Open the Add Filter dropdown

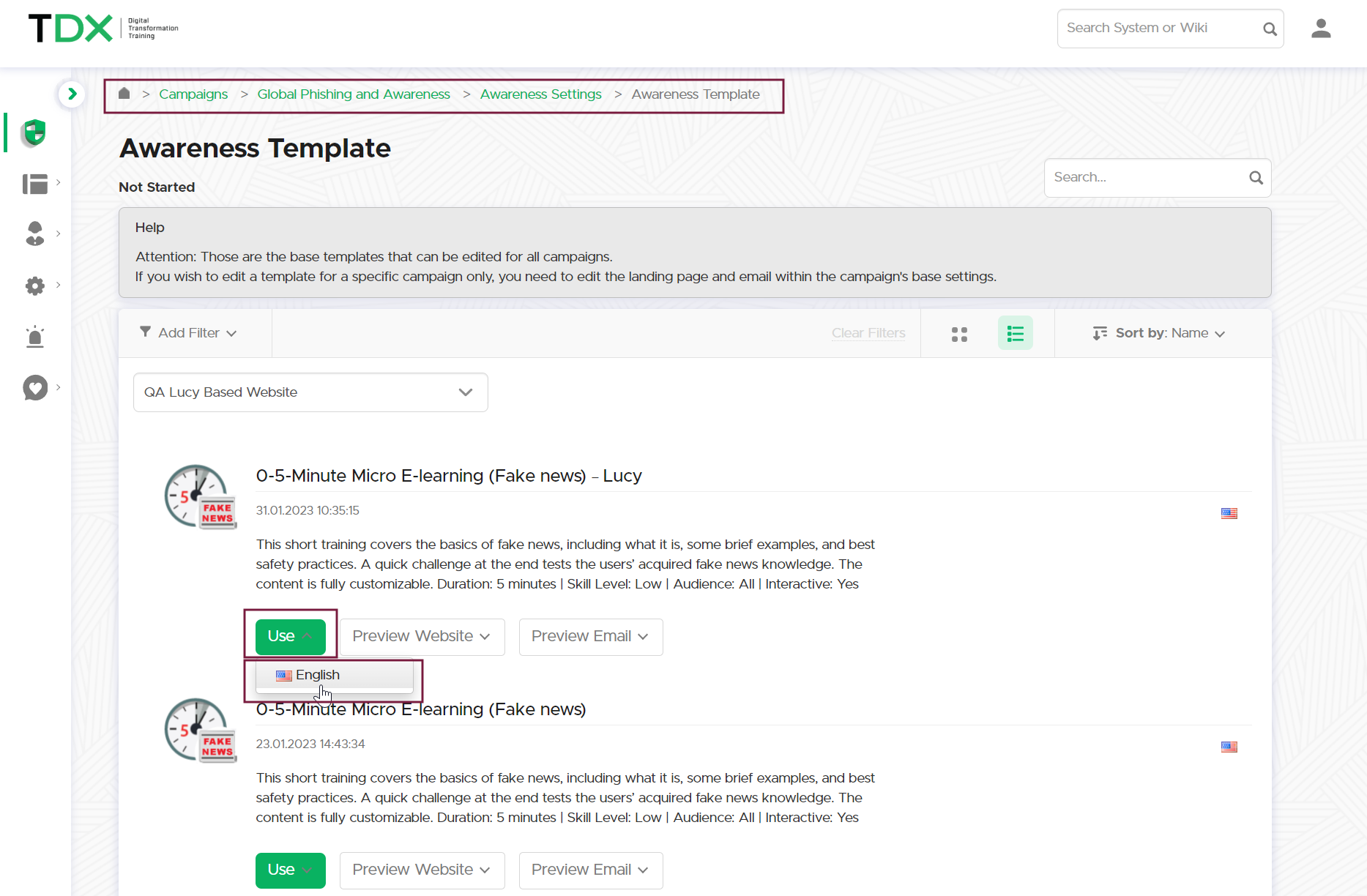click(x=188, y=333)
